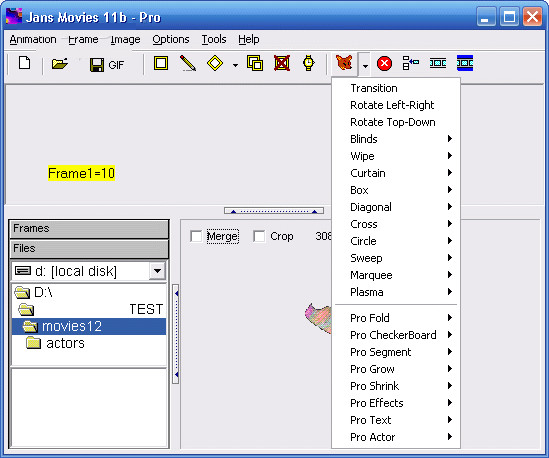Open the Frame menu
Image resolution: width=549 pixels, height=458 pixels.
(83, 40)
